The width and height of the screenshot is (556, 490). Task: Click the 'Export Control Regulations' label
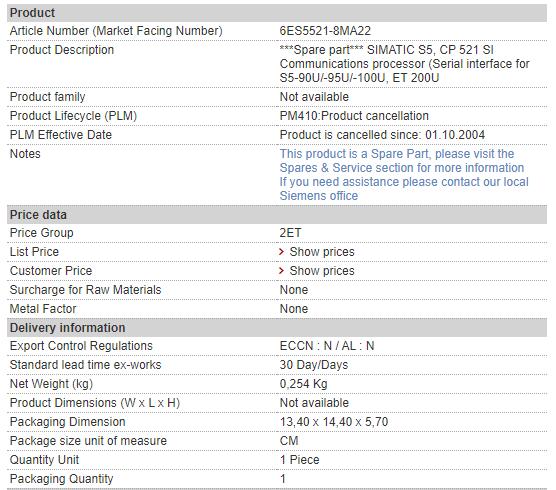pos(81,346)
